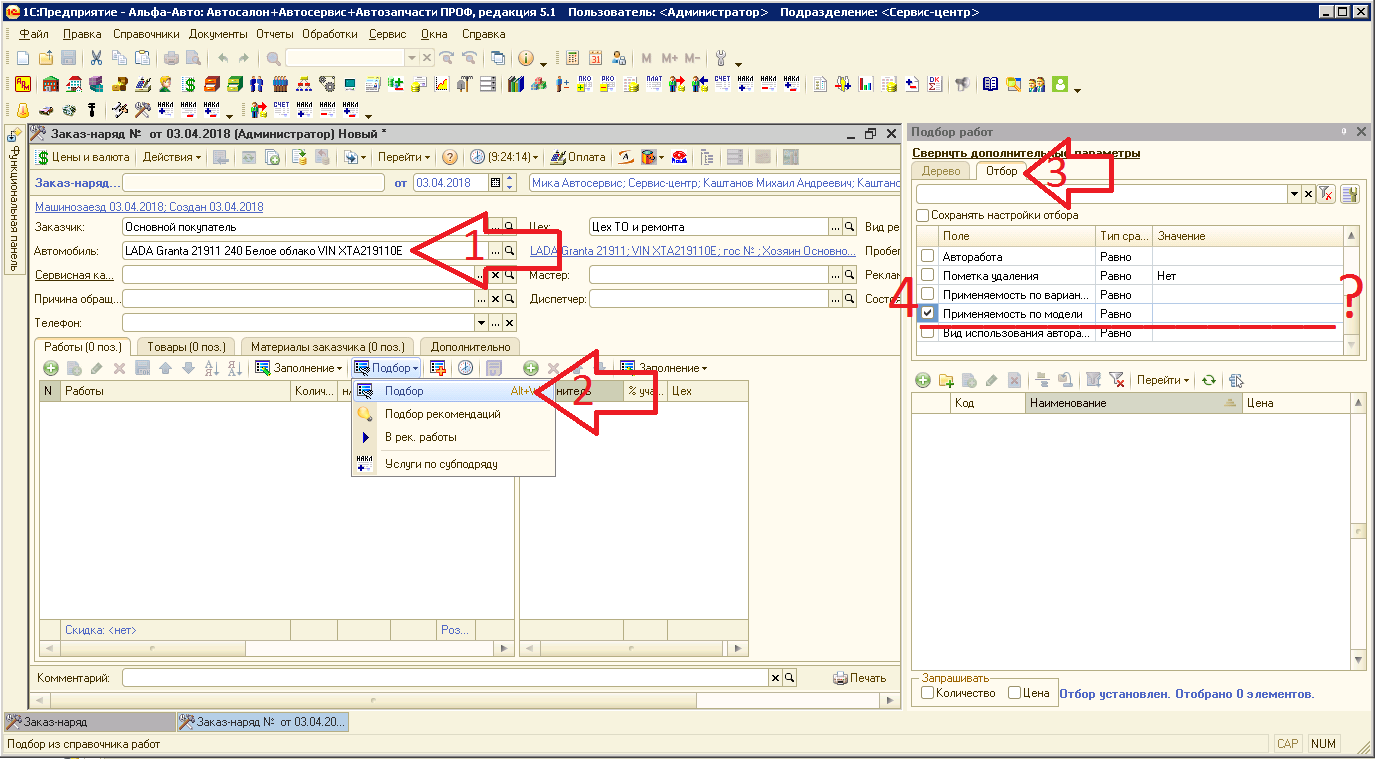Check the Применяемость по вариан... filter checkbox
The image size is (1375, 759).
pyautogui.click(x=928, y=294)
